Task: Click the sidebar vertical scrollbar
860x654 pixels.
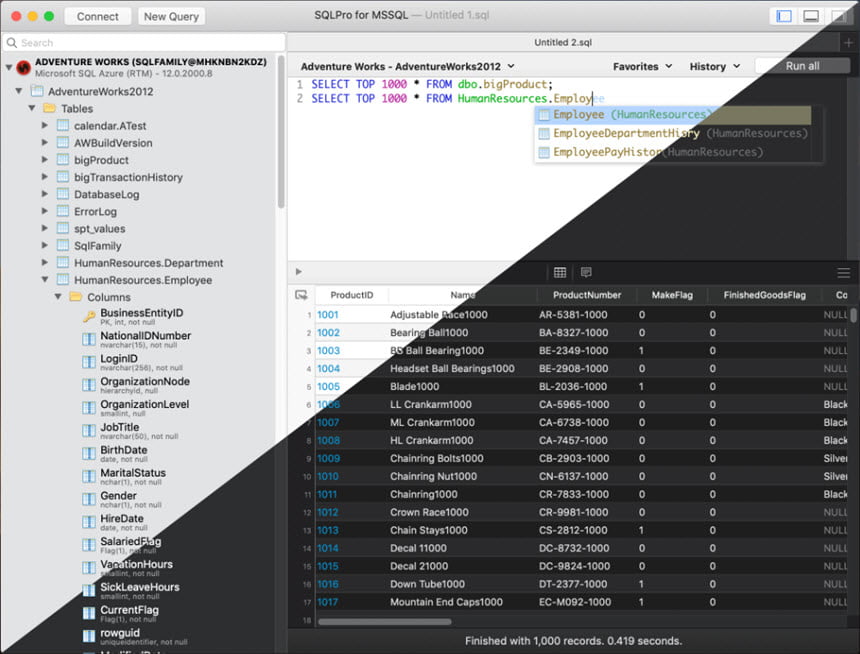Action: pos(281,132)
